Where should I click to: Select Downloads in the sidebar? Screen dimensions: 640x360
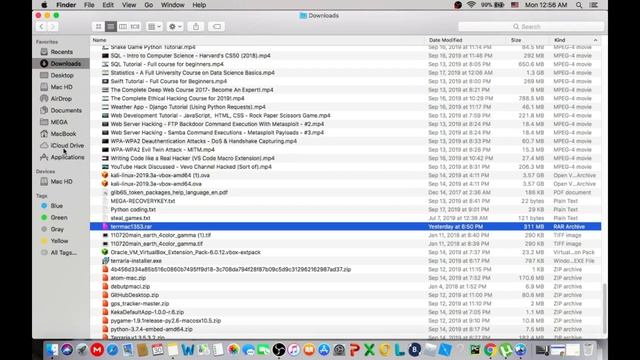(60, 64)
